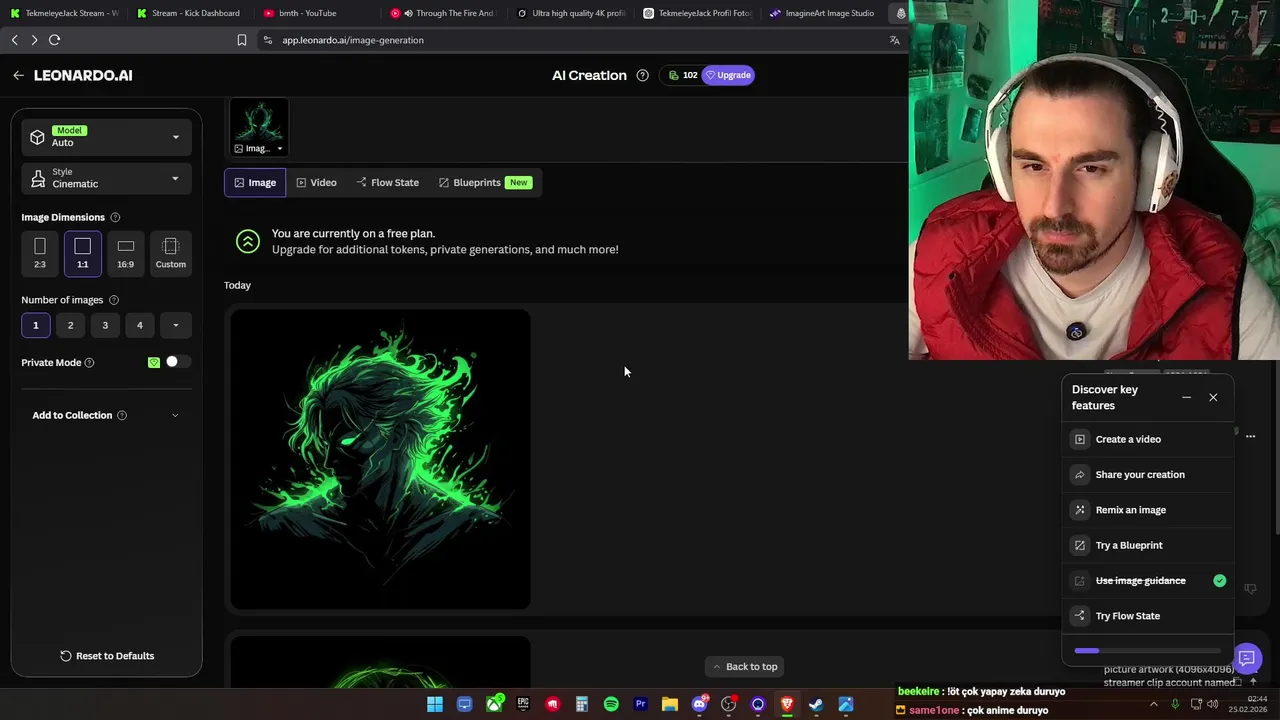Go back using the arrow beside LEONARDO.AI logo
The image size is (1280, 720).
click(x=18, y=75)
